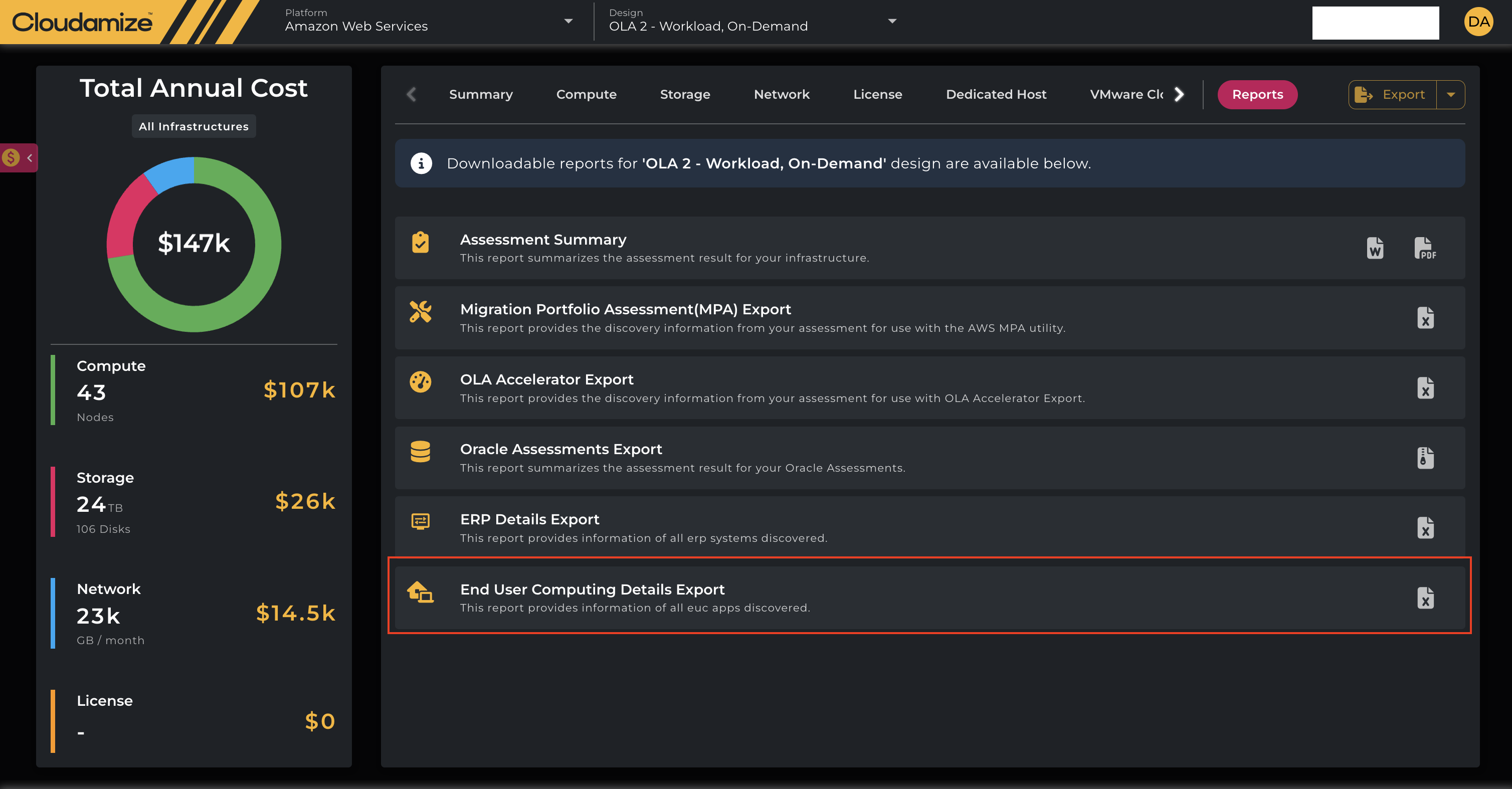This screenshot has width=1512, height=789.
Task: Download Assessment Summary as PDF
Action: pos(1425,248)
